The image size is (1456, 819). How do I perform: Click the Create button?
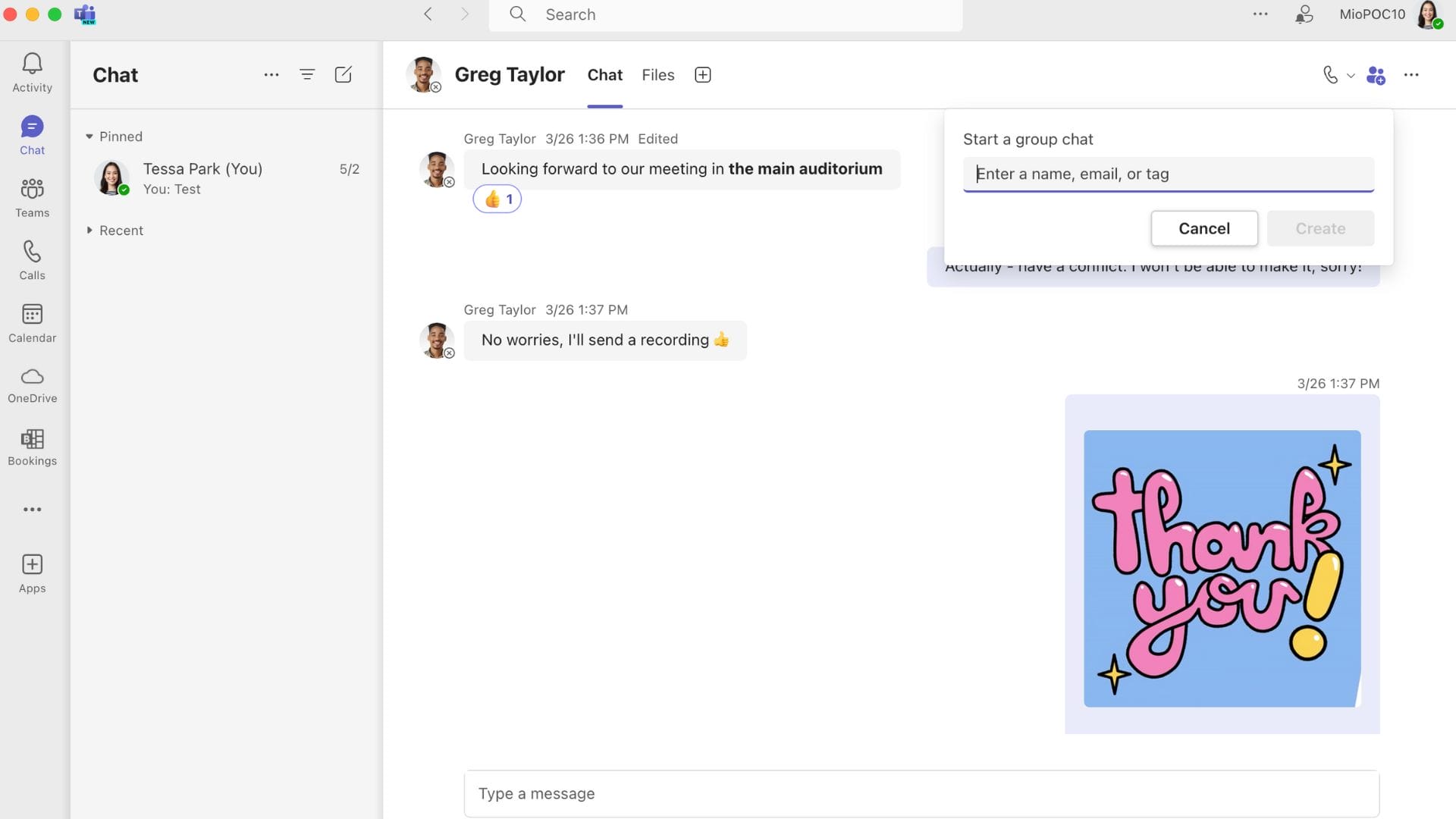point(1319,227)
